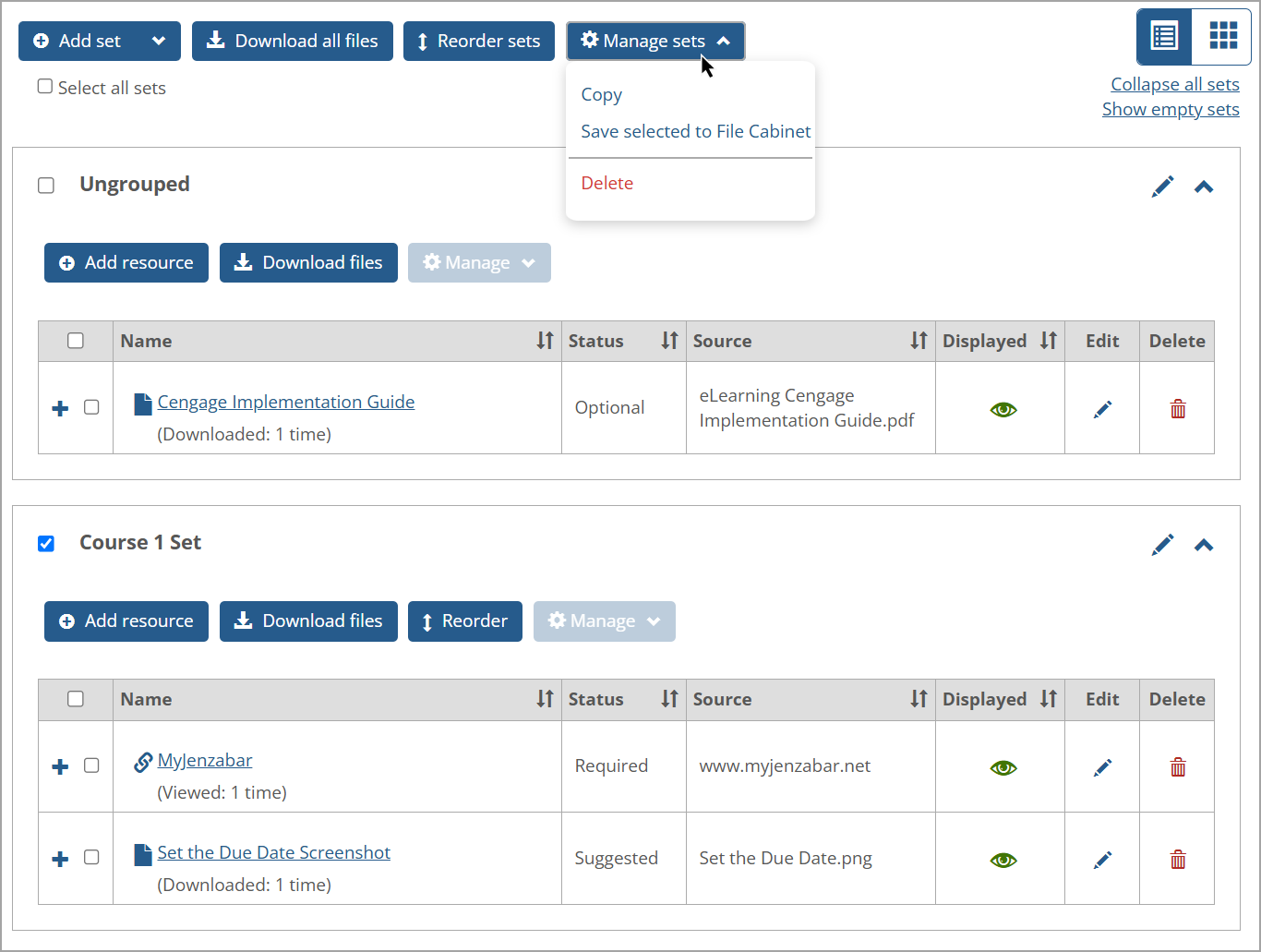Screen dimensions: 1261x952
Task: Edit the Cengage Implementation Guide resource
Action: coord(1101,408)
